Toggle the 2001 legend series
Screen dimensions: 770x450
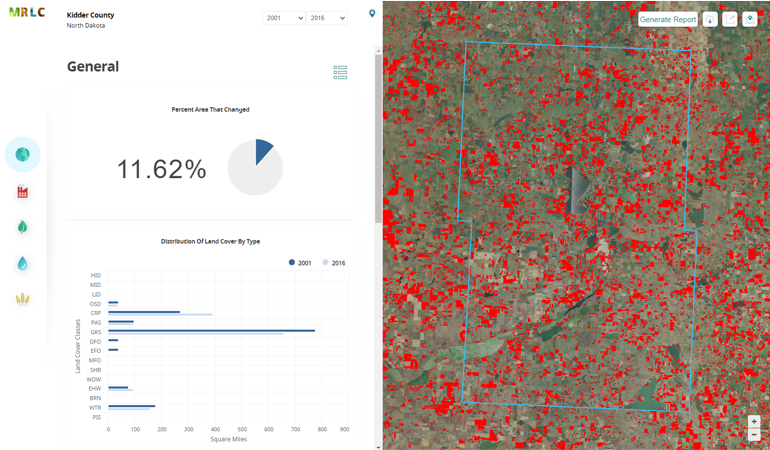[300, 263]
